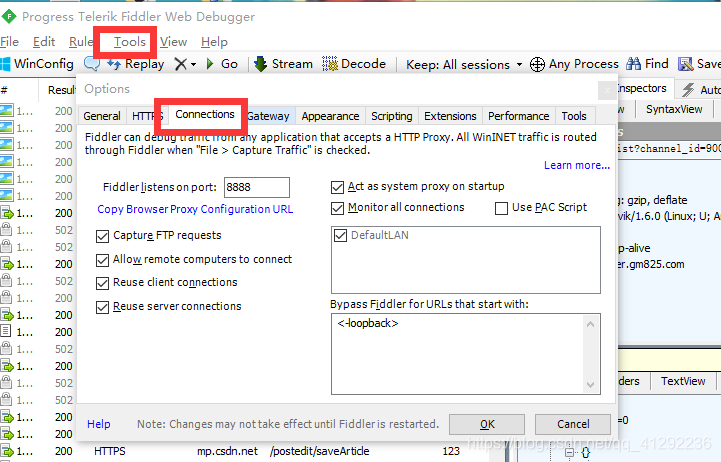Click Copy Browser Proxy Configuration URL link
The height and width of the screenshot is (462, 721).
[195, 209]
